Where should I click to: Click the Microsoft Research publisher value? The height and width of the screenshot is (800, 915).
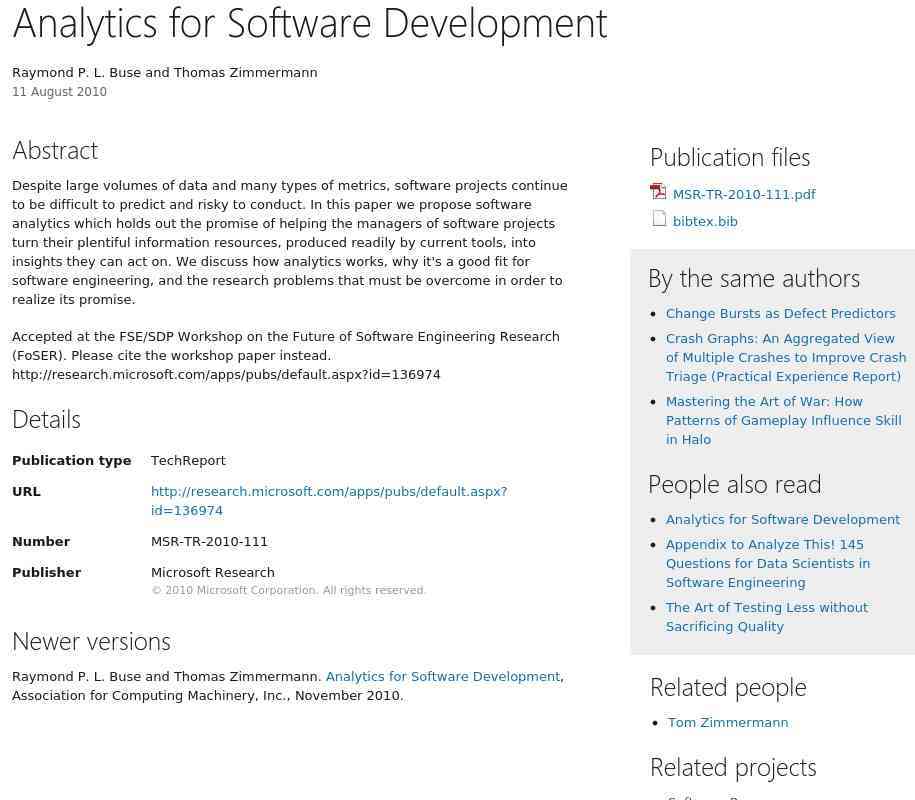(212, 572)
